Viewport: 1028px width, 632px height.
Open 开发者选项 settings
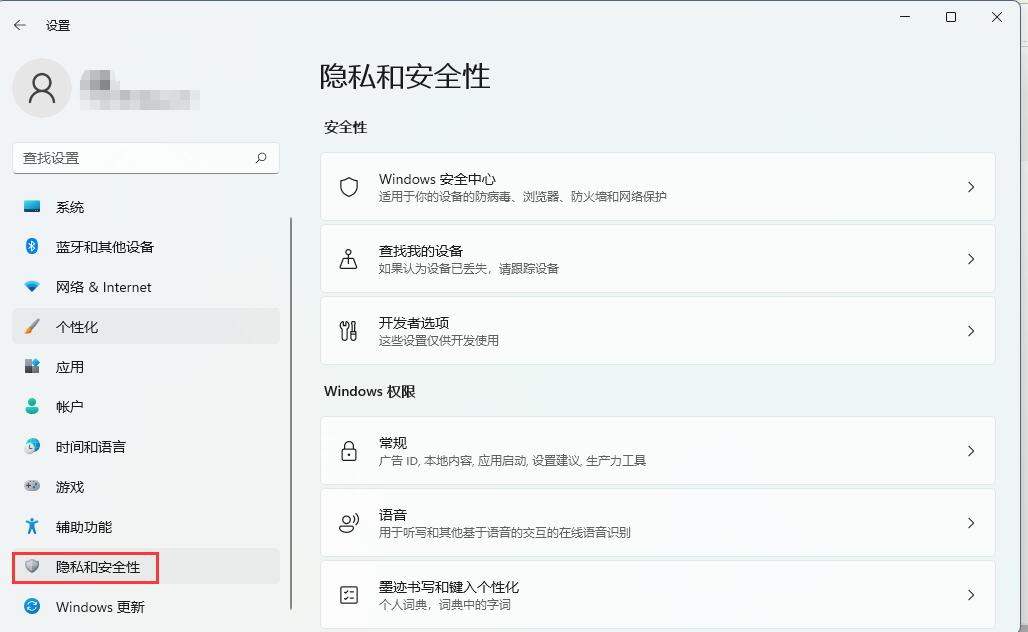click(x=658, y=331)
